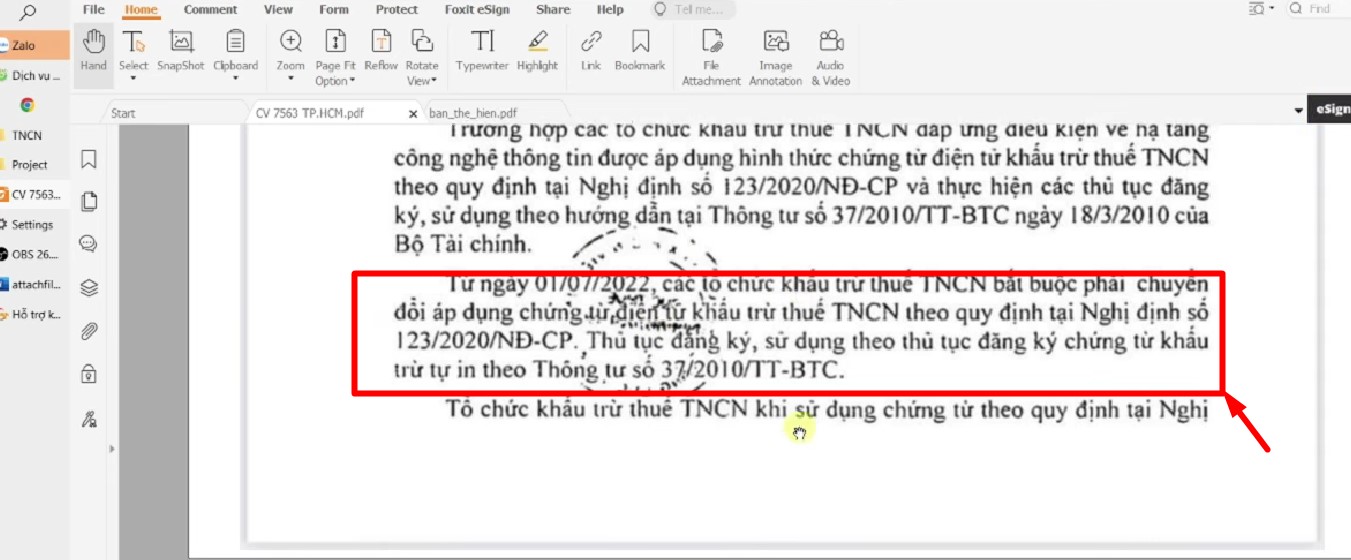1351x560 pixels.
Task: Open the Attachments side panel
Action: click(89, 331)
